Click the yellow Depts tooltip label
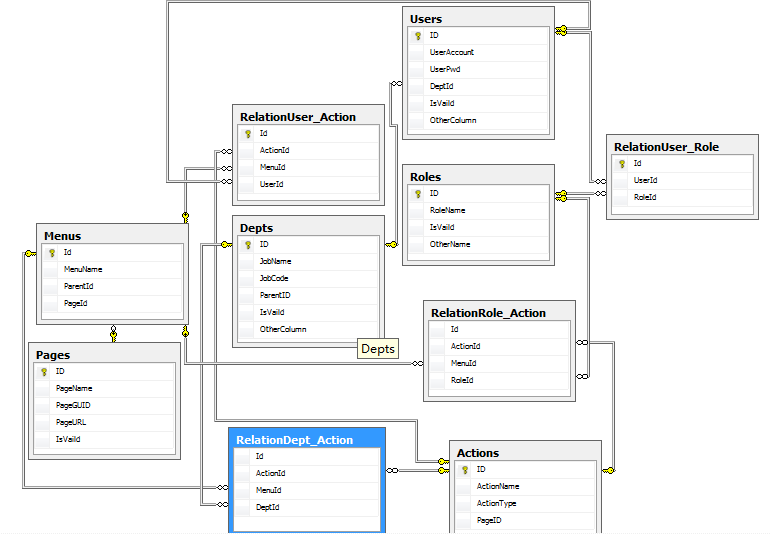 378,349
